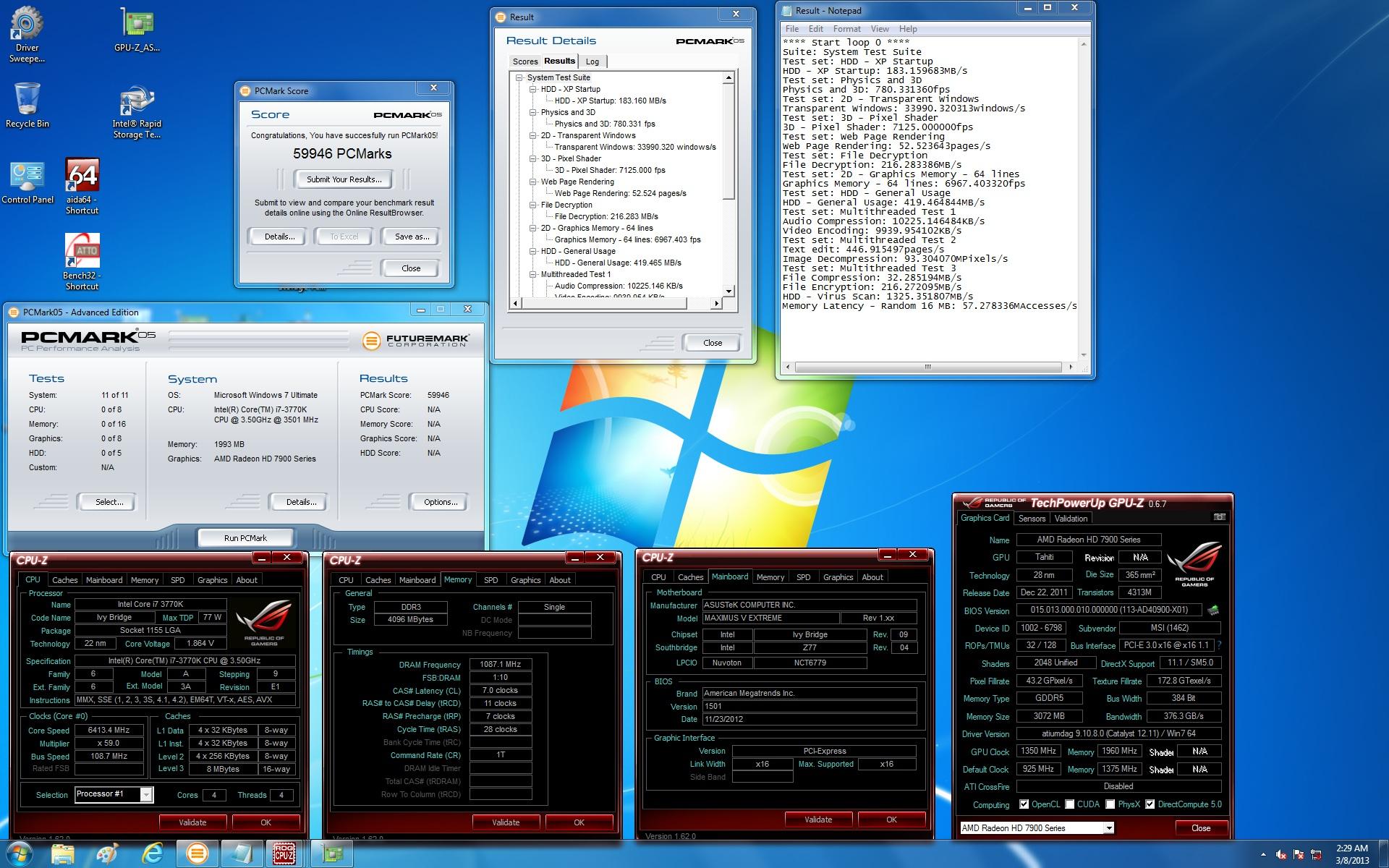Screen dimensions: 1389x868
Task: Collapse the HDD - XP Startup node
Action: (532, 89)
